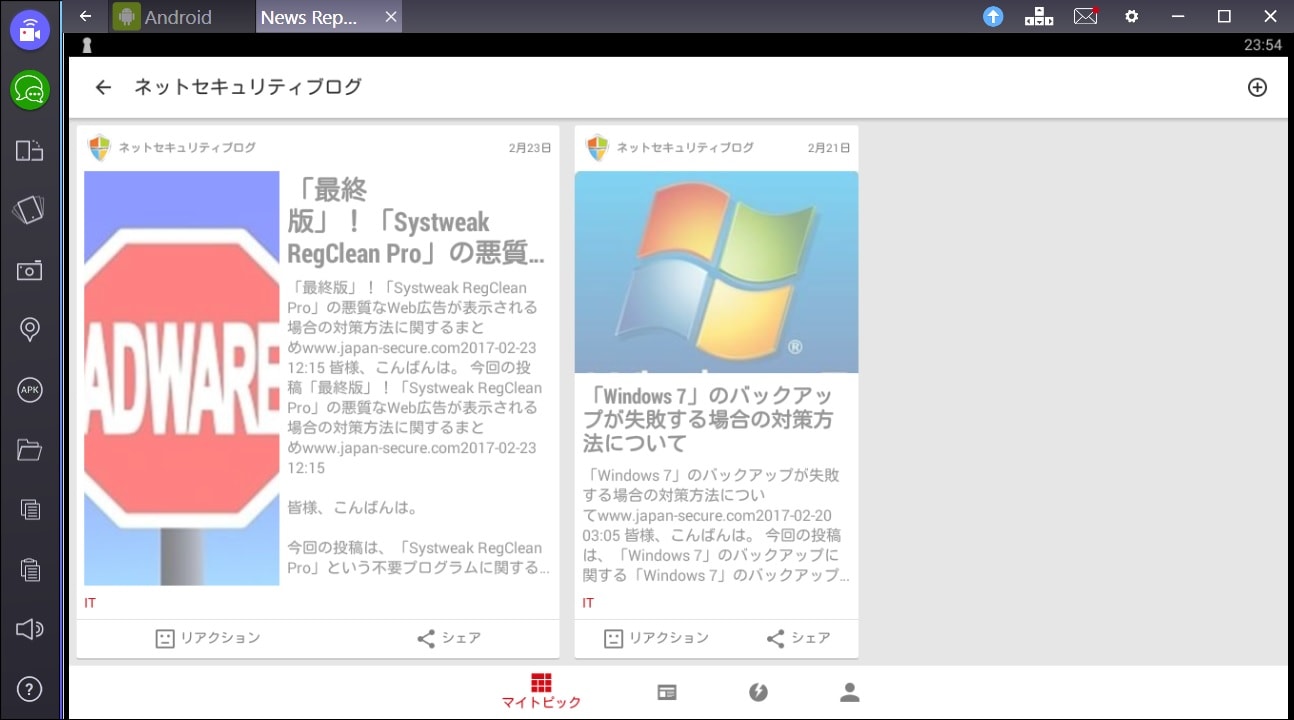Click the shield source icon on the 2月23日 card
Viewport: 1294px width, 720px height.
pyautogui.click(x=99, y=147)
